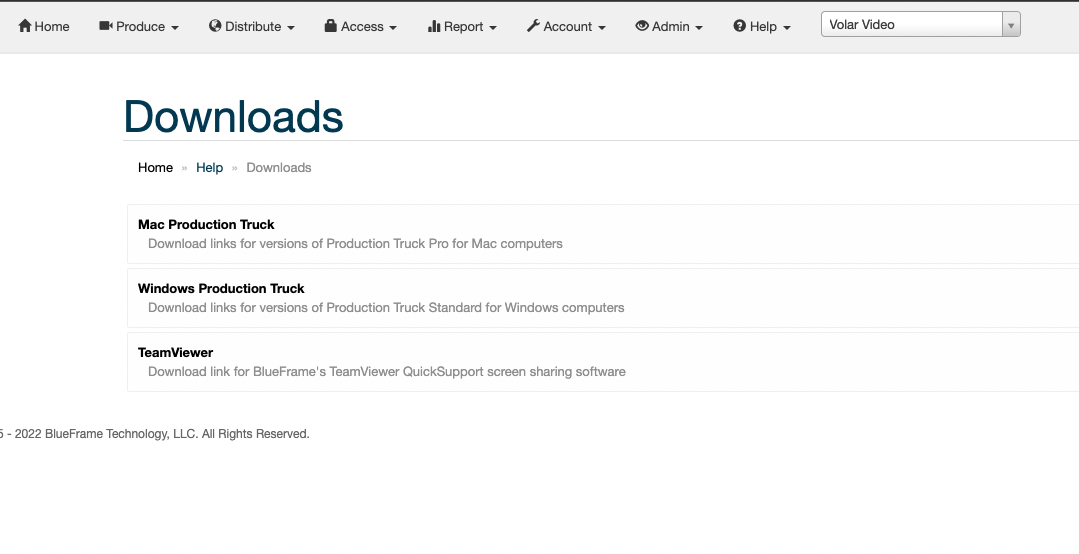This screenshot has height=554, width=1079.
Task: Open the Distribute menu label
Action: [x=253, y=27]
